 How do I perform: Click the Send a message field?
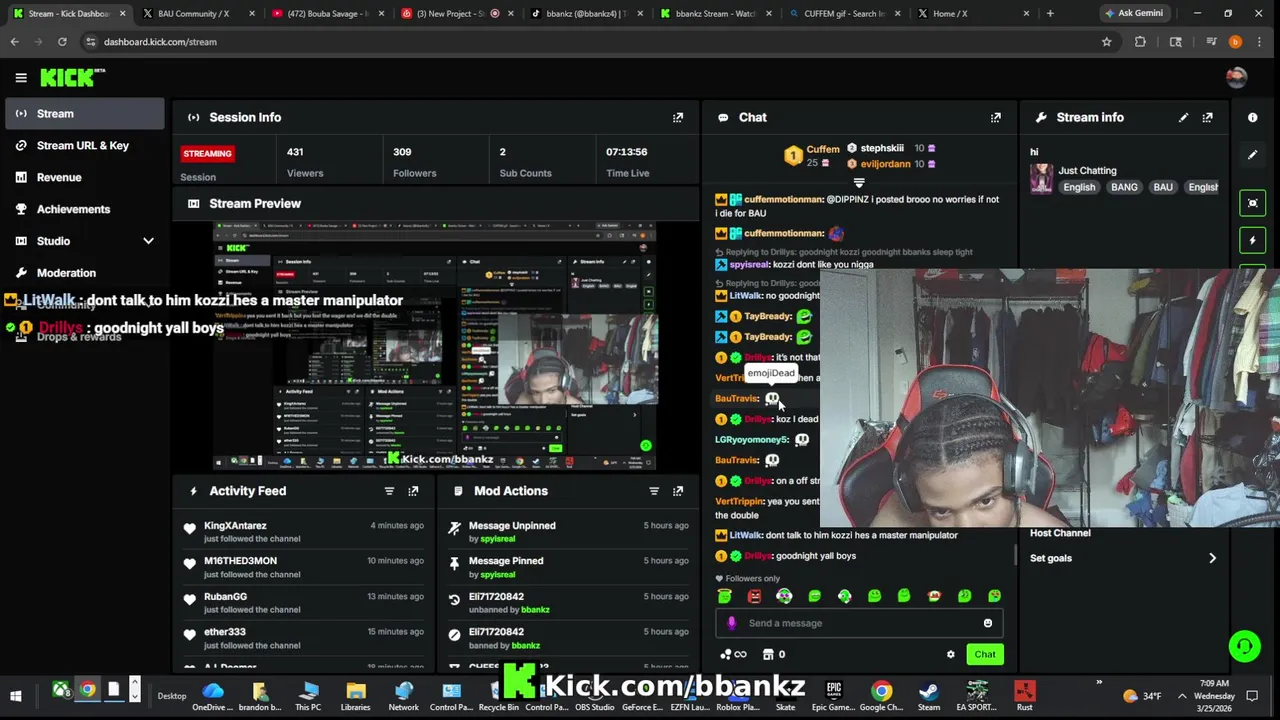(x=860, y=623)
